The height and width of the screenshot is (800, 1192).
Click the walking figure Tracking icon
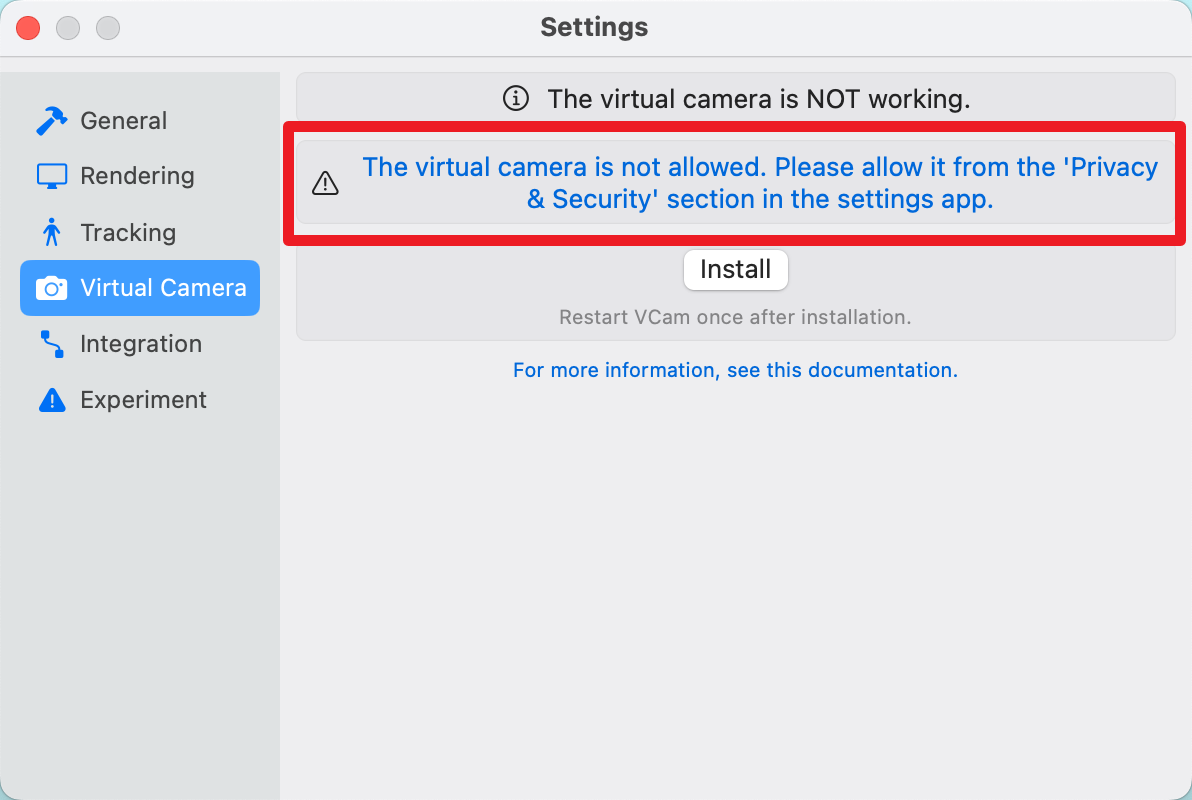(51, 232)
